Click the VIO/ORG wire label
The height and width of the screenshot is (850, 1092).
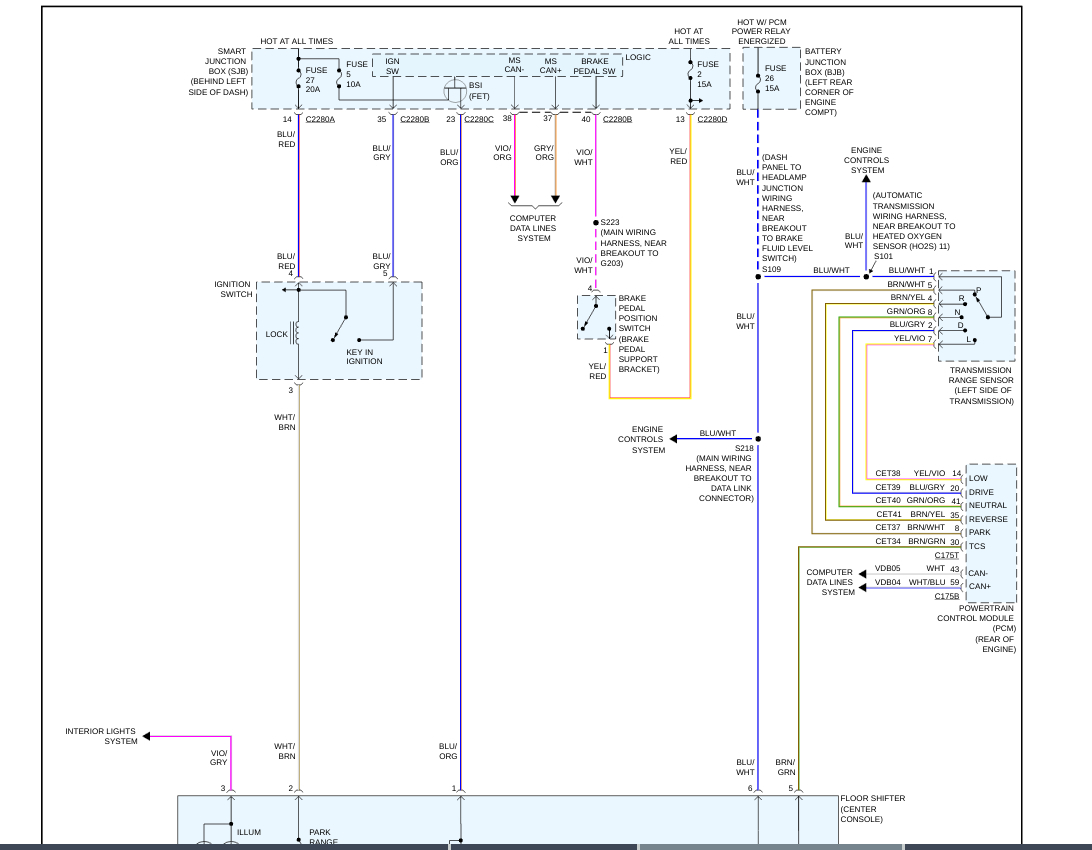[502, 152]
